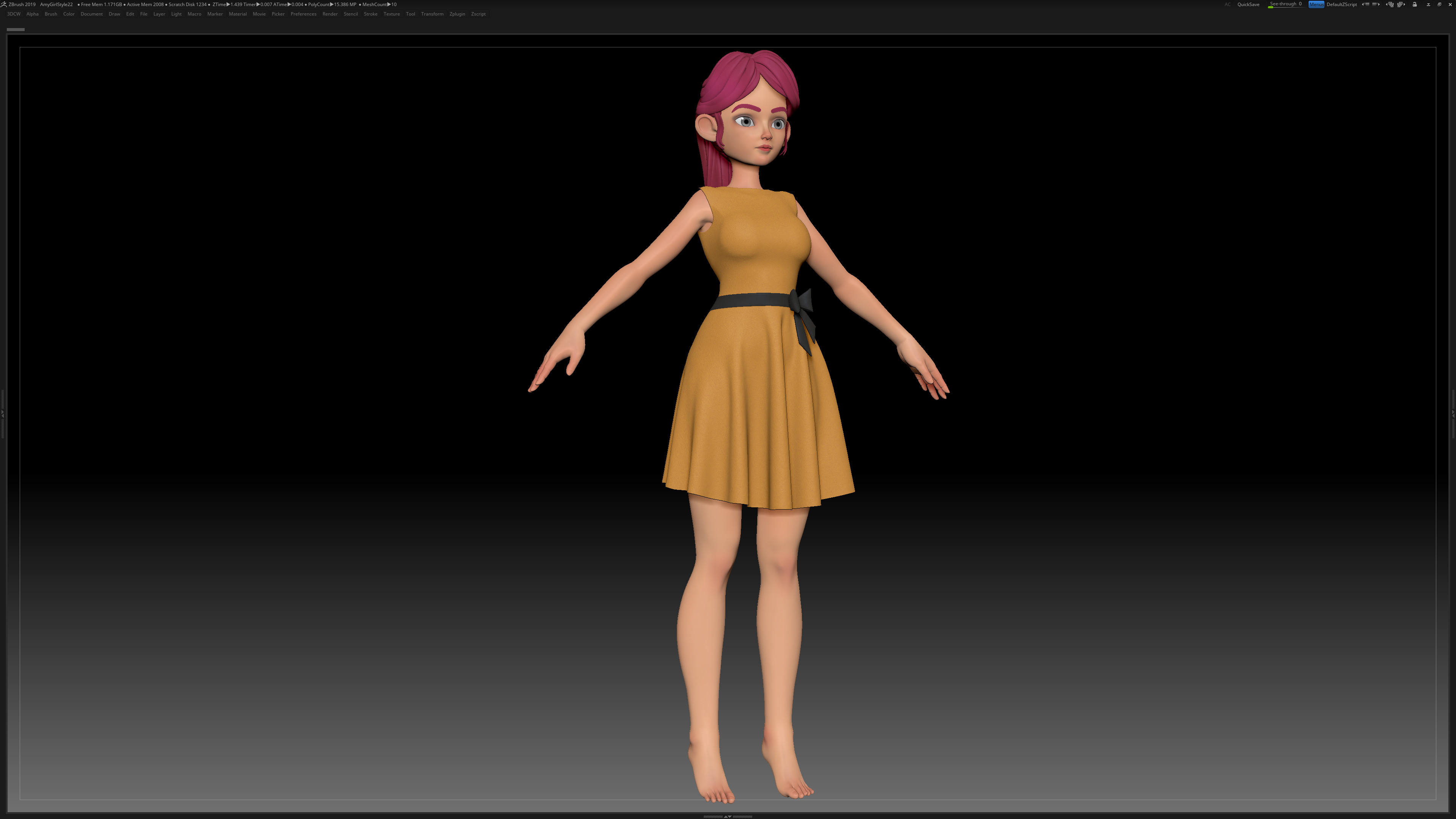The height and width of the screenshot is (819, 1456).
Task: Expand the right tray divider handle
Action: click(1453, 414)
